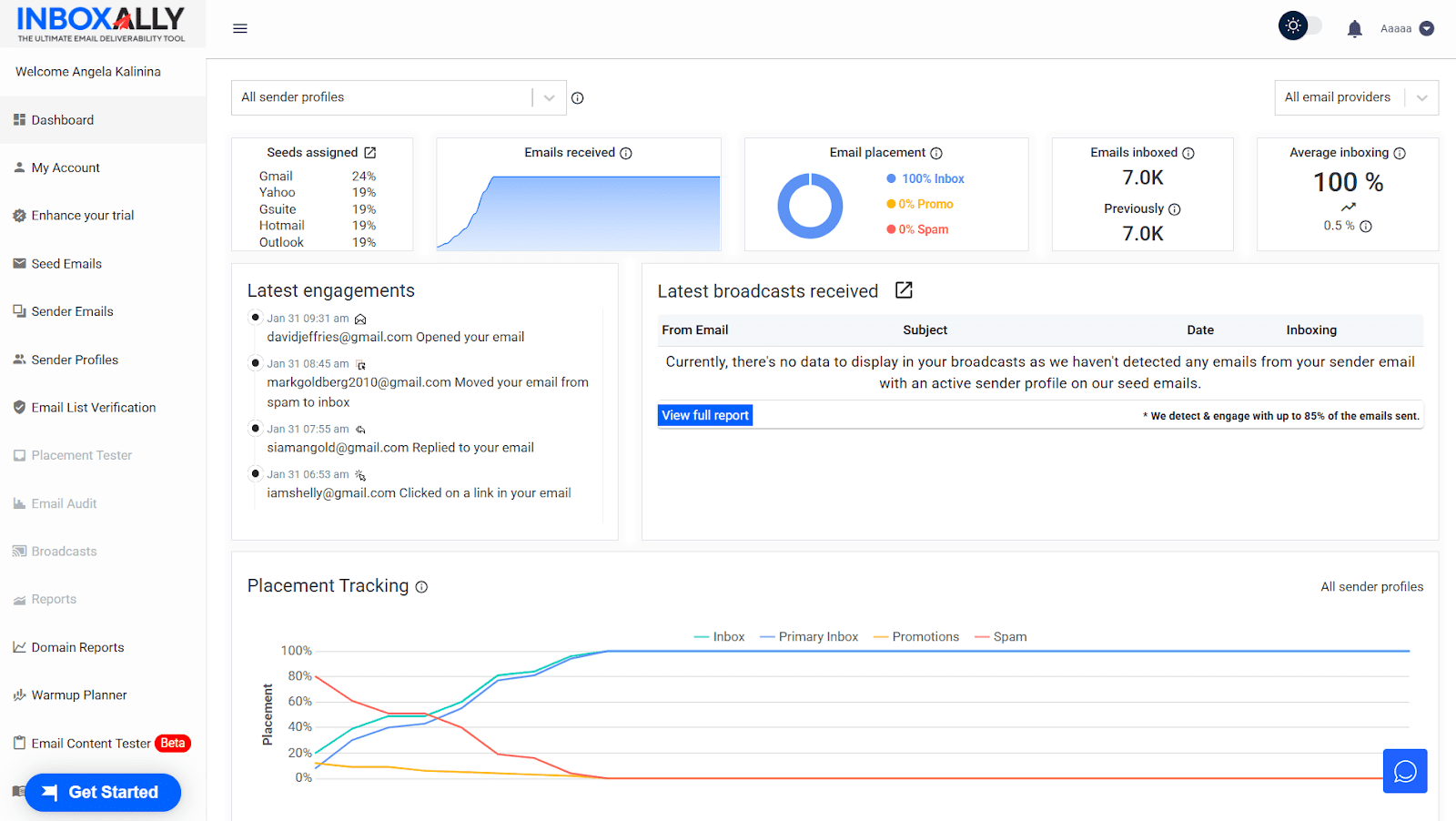Open Warmup Planner from sidebar
The width and height of the screenshot is (1456, 821).
tap(79, 695)
